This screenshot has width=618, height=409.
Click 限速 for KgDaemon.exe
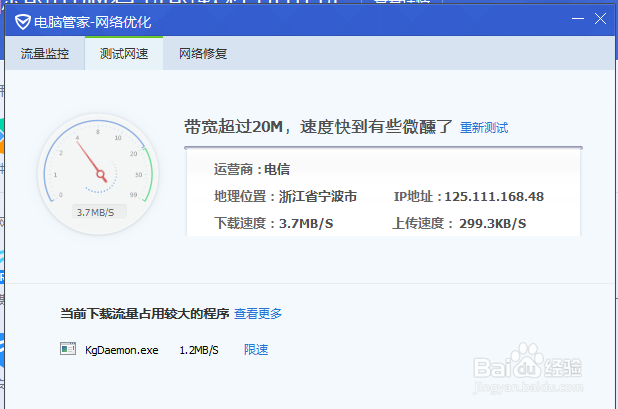[256, 350]
